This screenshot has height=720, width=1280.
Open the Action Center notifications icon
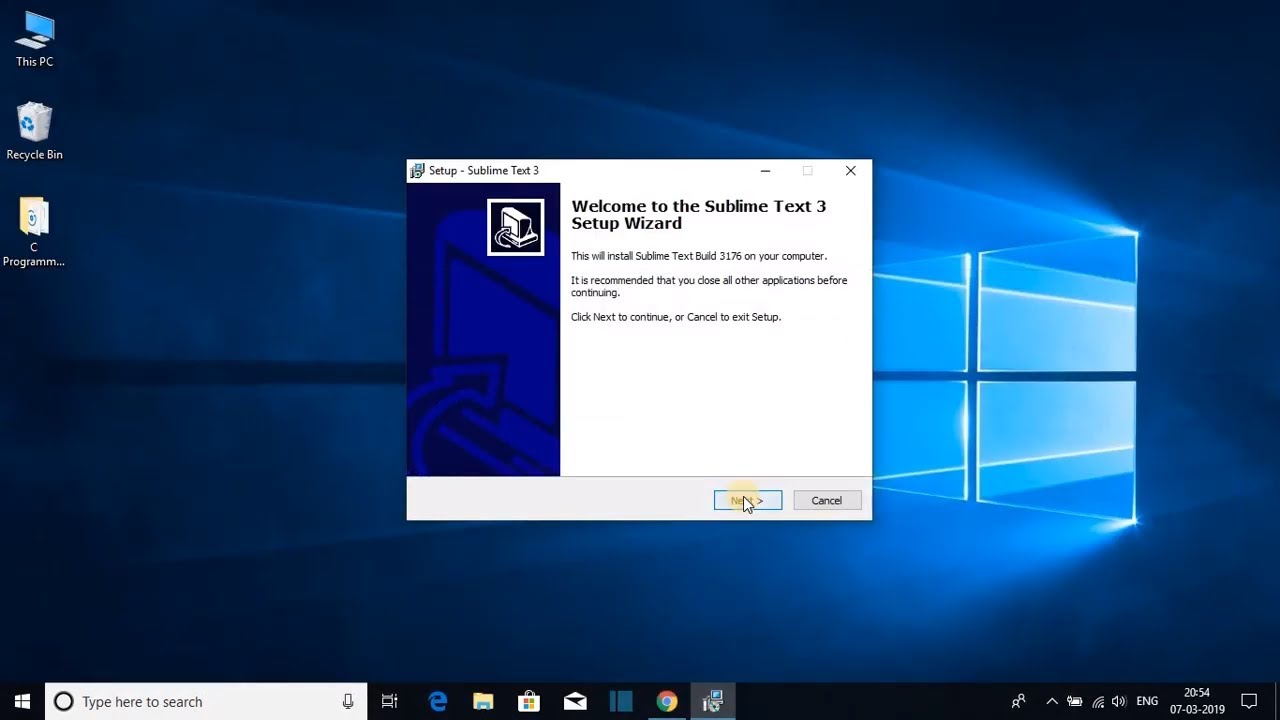pyautogui.click(x=1249, y=702)
